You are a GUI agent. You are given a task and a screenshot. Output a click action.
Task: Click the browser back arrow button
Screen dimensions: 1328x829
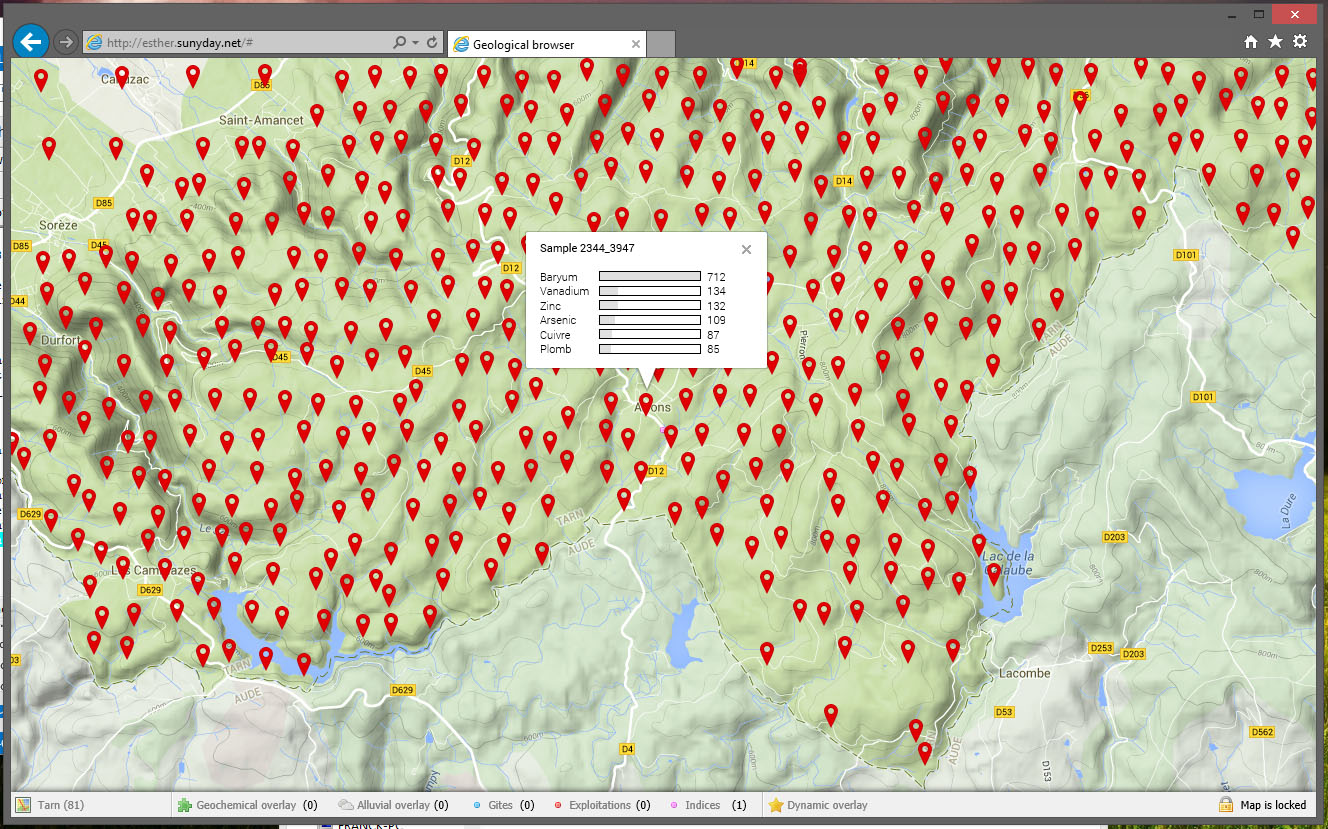(x=31, y=42)
